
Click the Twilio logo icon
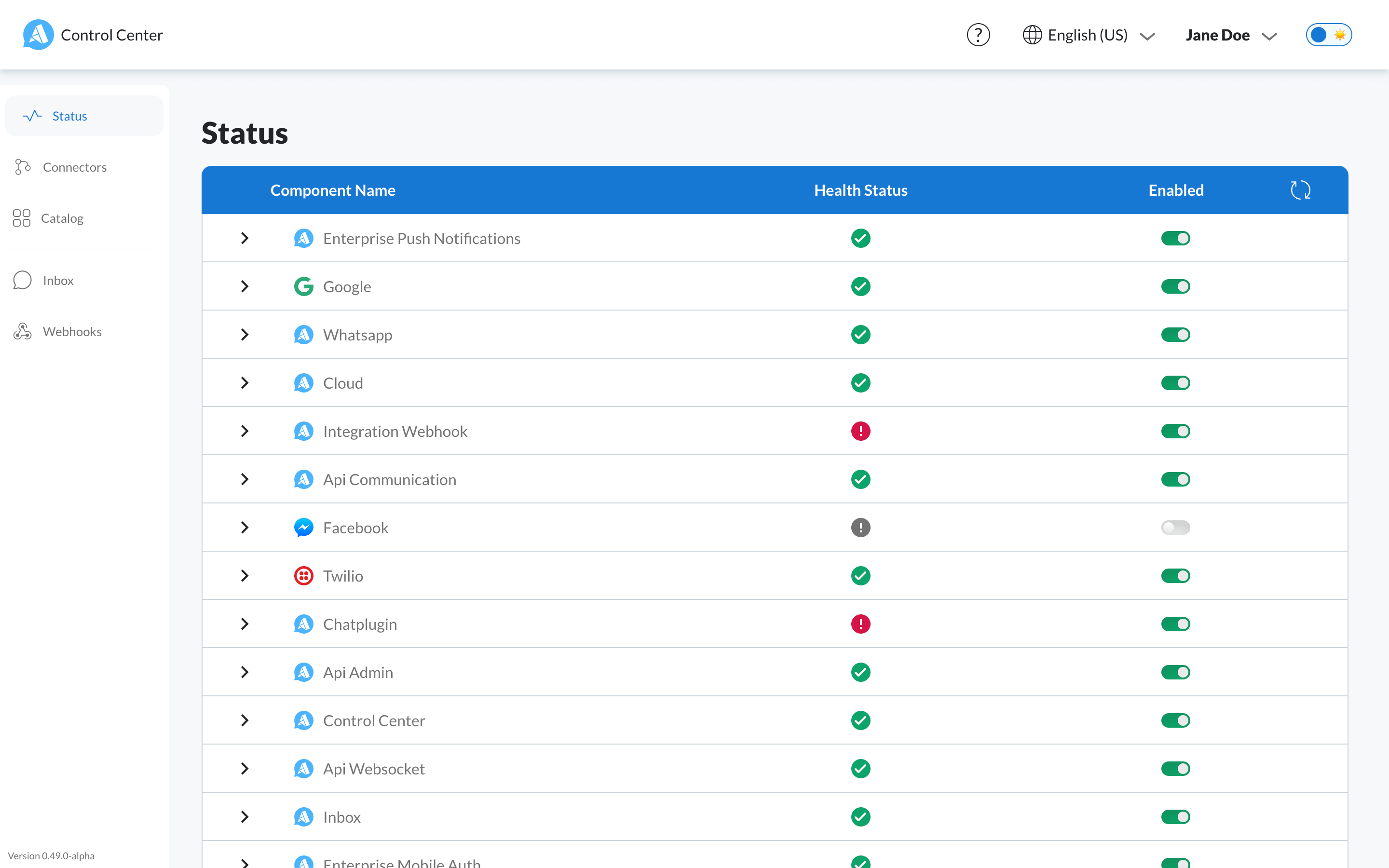[x=304, y=576]
